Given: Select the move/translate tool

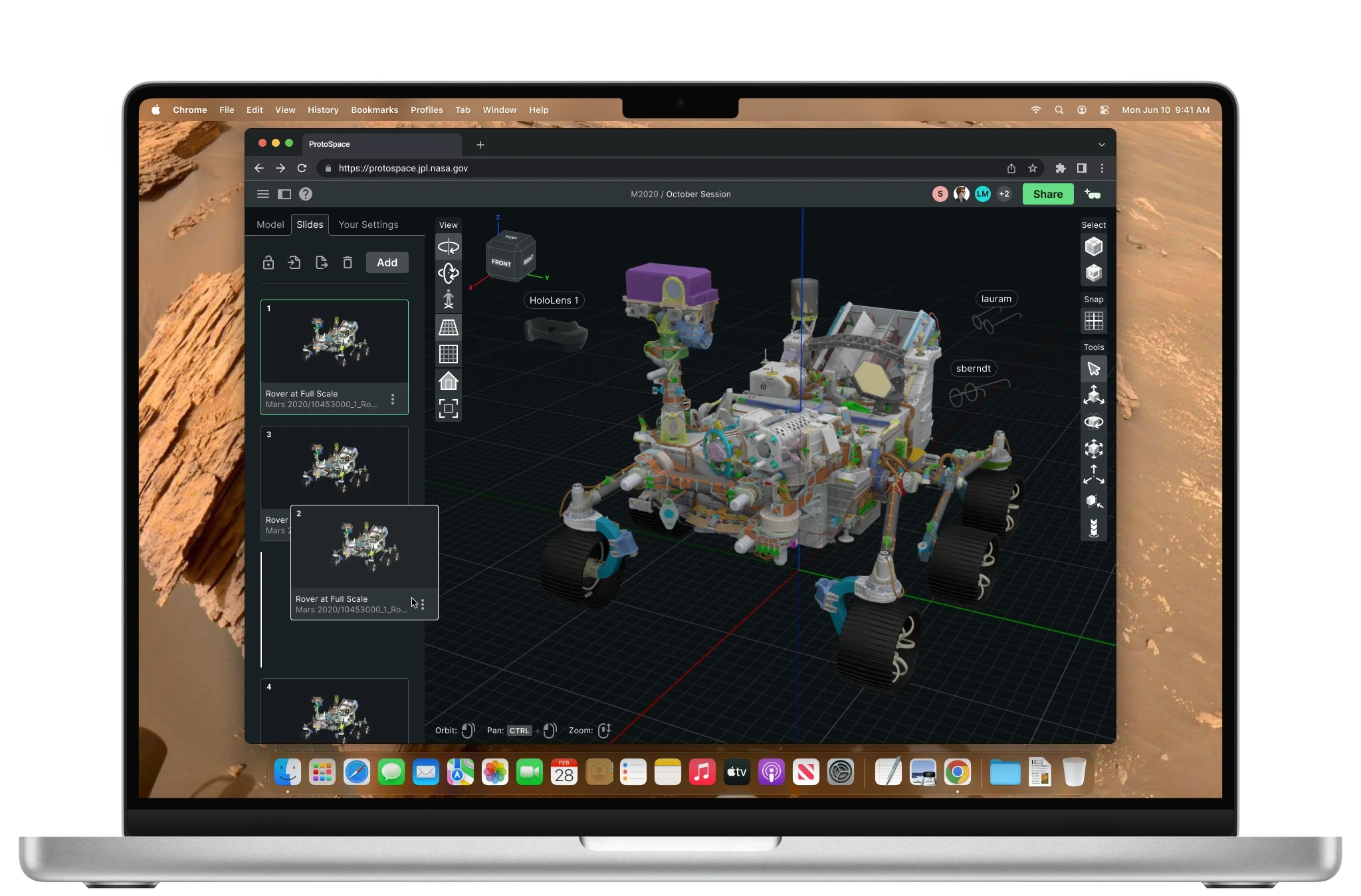Looking at the screenshot, I should (x=1094, y=396).
